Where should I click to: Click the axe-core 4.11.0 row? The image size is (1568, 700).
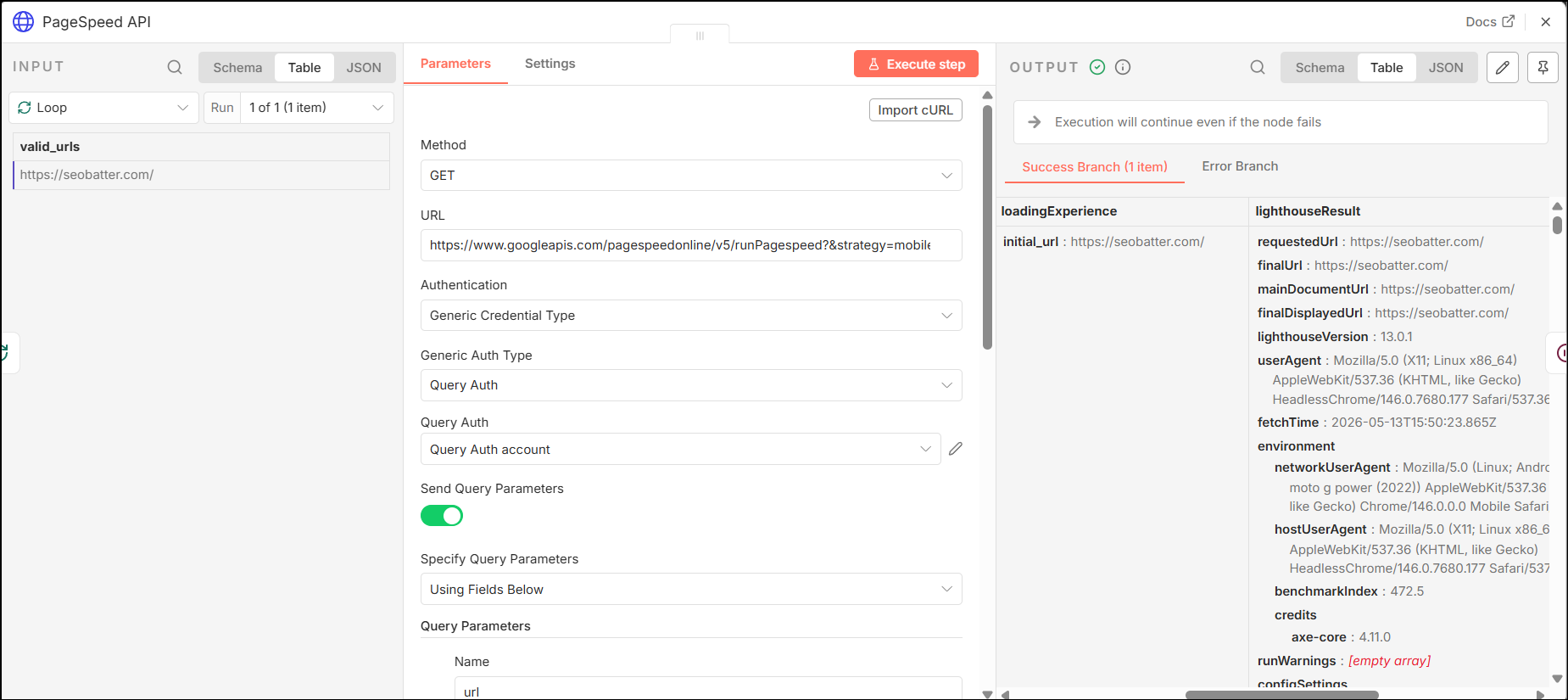(x=1341, y=637)
